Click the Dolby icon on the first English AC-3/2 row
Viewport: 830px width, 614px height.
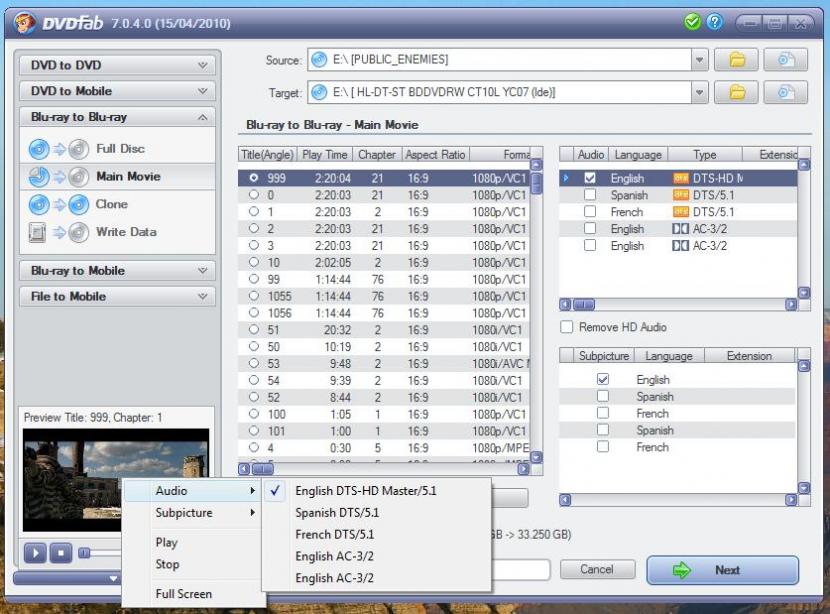[x=680, y=229]
